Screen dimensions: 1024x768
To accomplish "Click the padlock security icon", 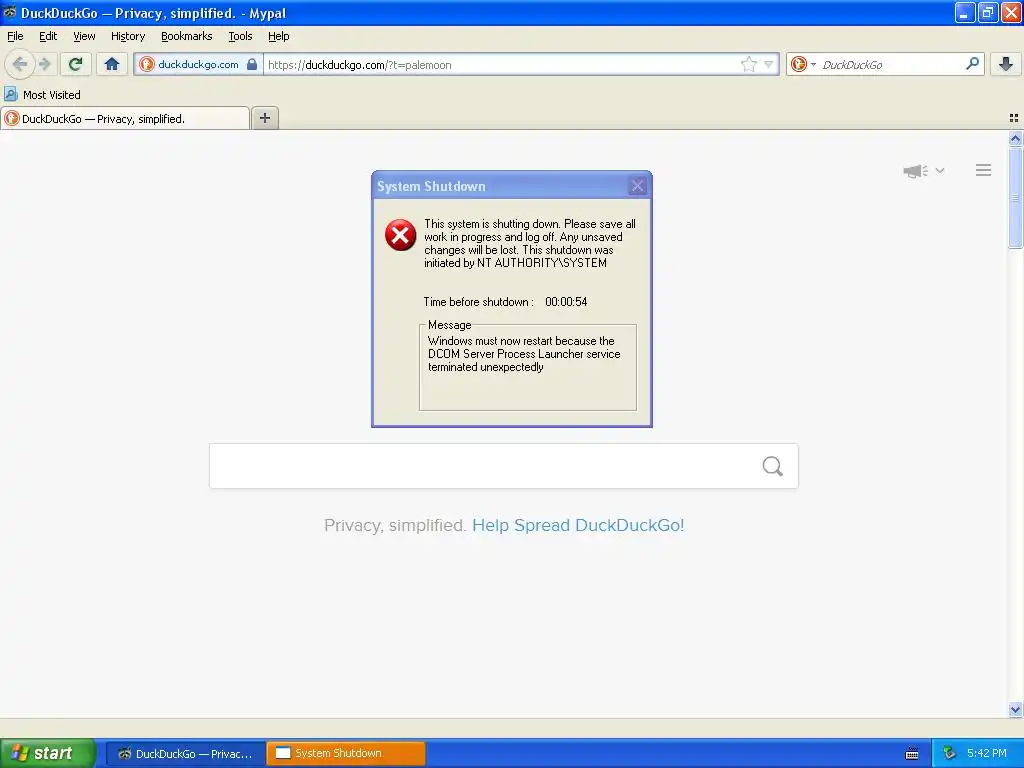I will [x=252, y=64].
